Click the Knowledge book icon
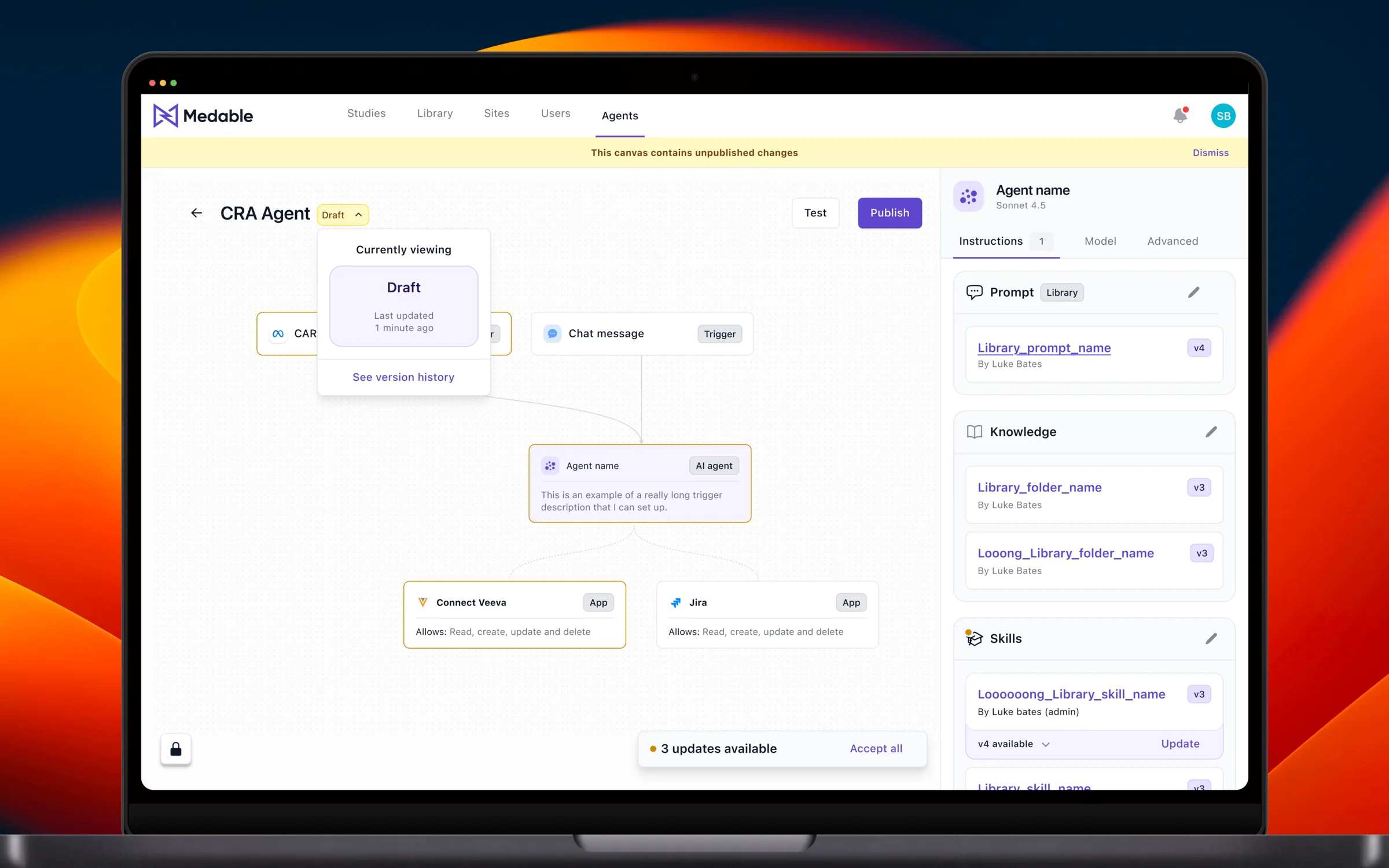 pyautogui.click(x=974, y=432)
